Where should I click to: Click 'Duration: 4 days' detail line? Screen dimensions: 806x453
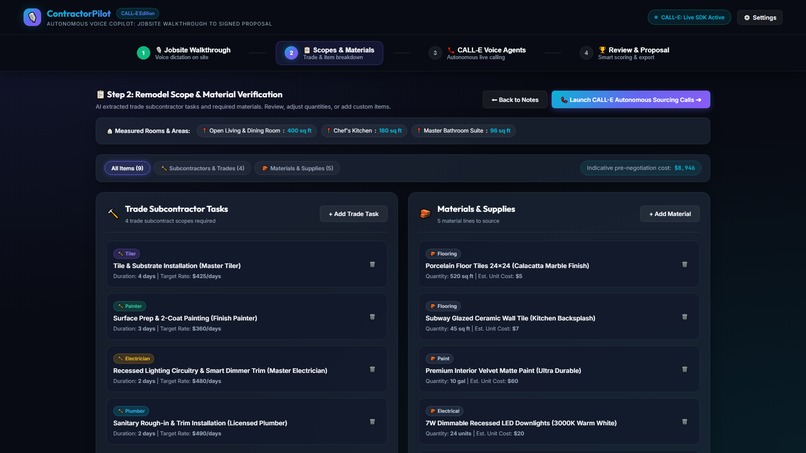tap(167, 277)
